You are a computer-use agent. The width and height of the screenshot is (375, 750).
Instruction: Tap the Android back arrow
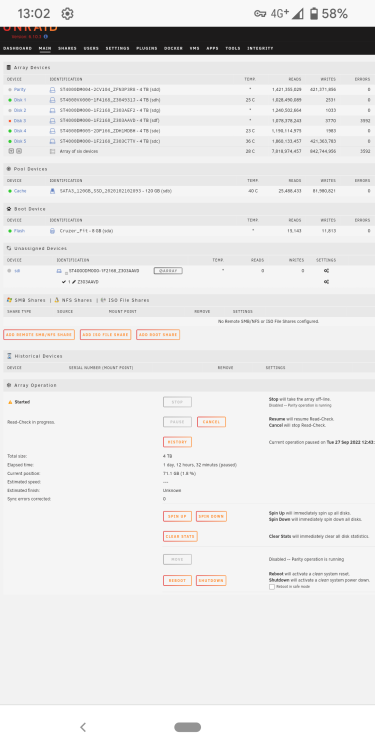pos(83,727)
